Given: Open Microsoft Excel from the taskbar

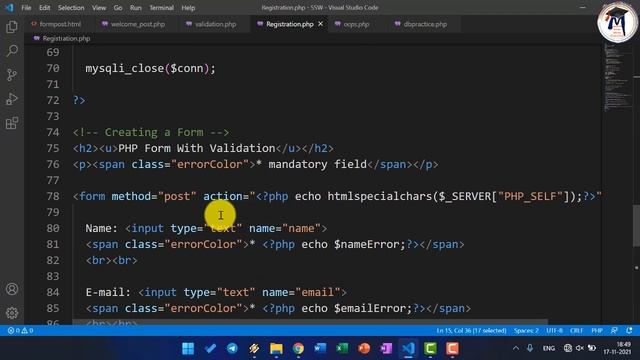Looking at the screenshot, I should (342, 349).
